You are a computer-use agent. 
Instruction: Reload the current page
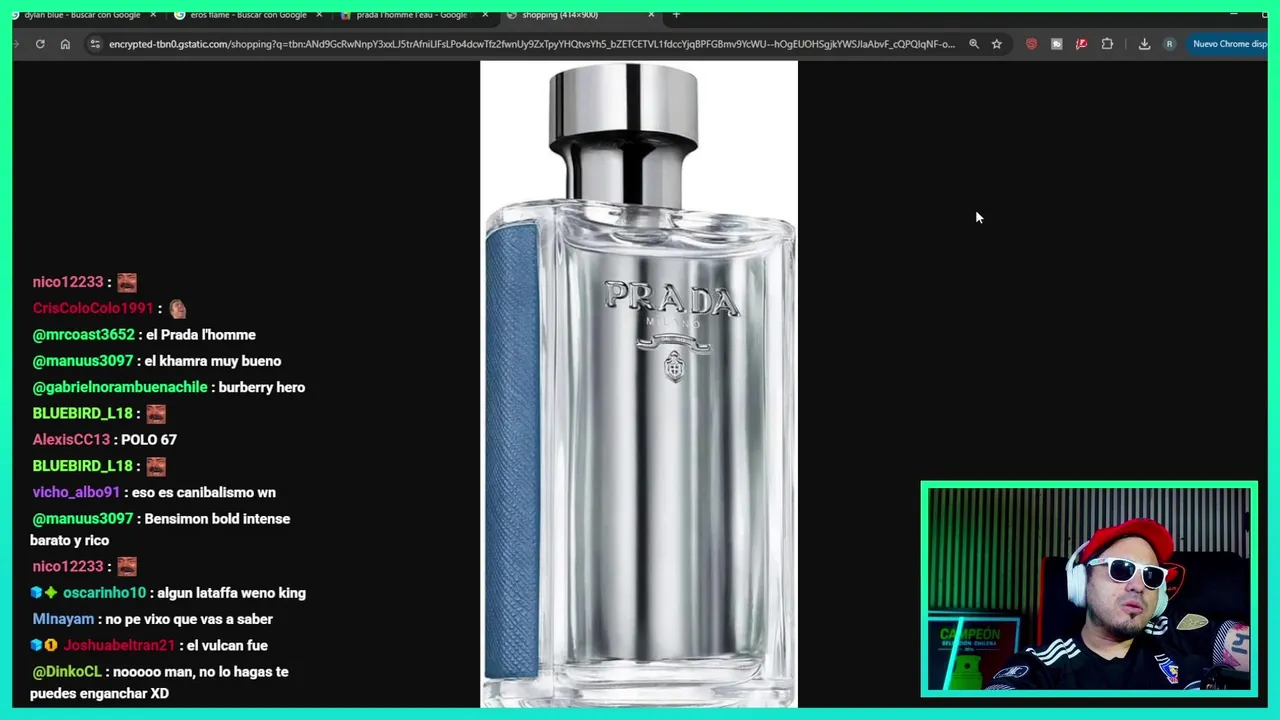40,44
